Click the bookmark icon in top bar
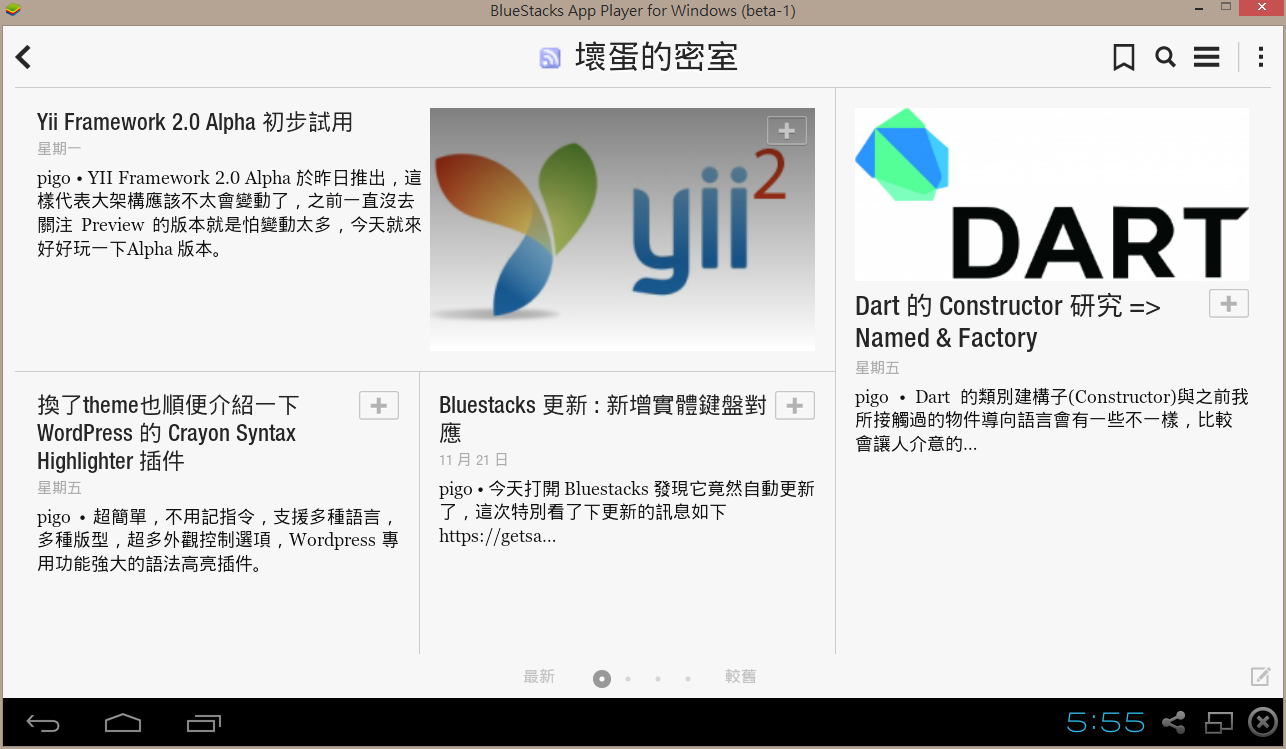The width and height of the screenshot is (1286, 749). coord(1124,57)
